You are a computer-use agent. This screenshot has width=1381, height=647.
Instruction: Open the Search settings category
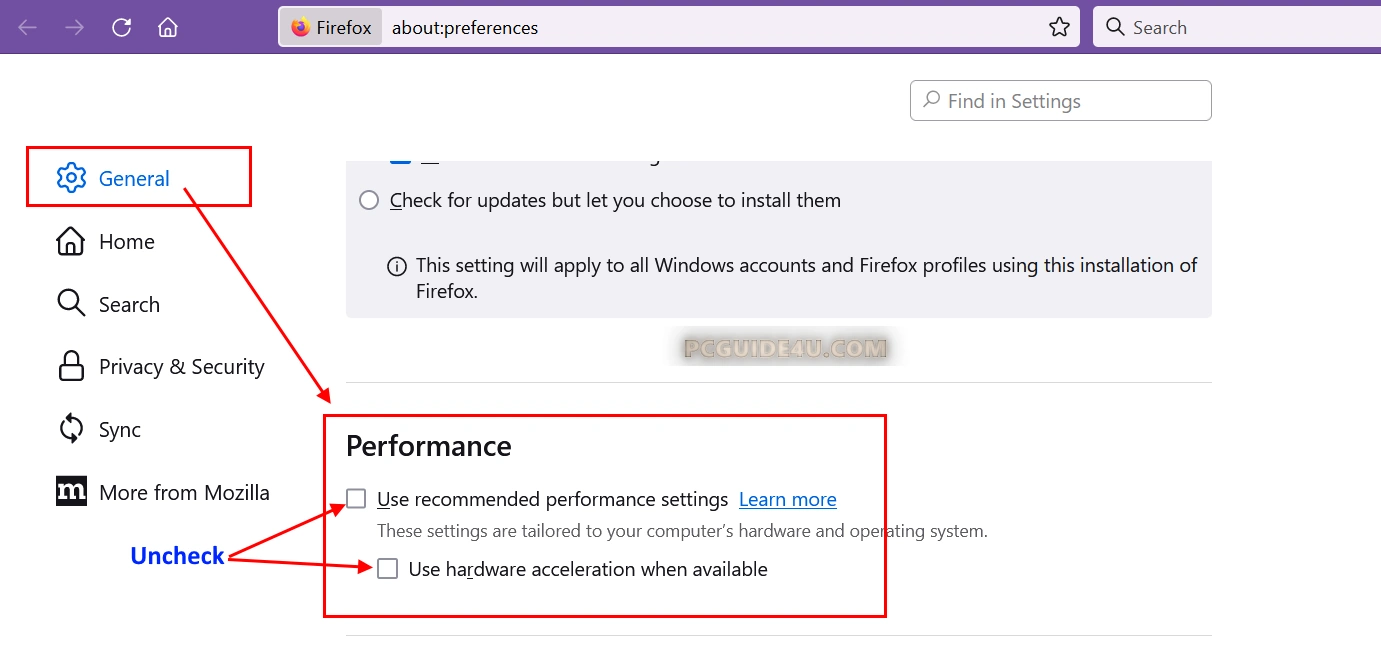[x=129, y=305]
